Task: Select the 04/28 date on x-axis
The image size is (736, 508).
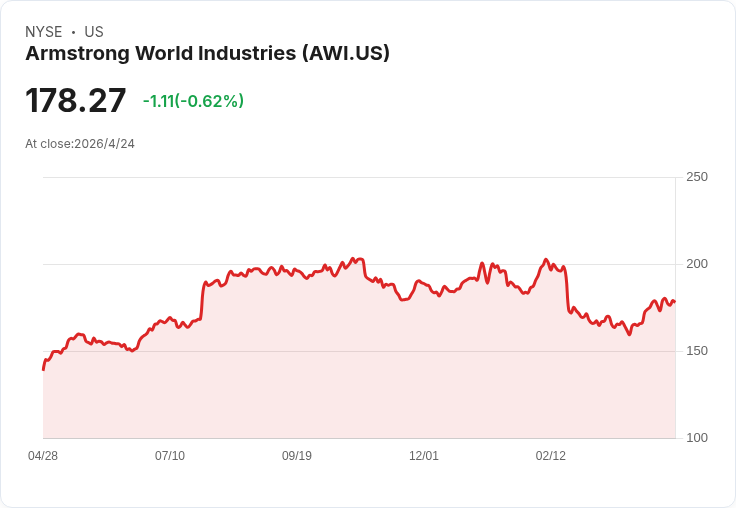Action: click(43, 456)
